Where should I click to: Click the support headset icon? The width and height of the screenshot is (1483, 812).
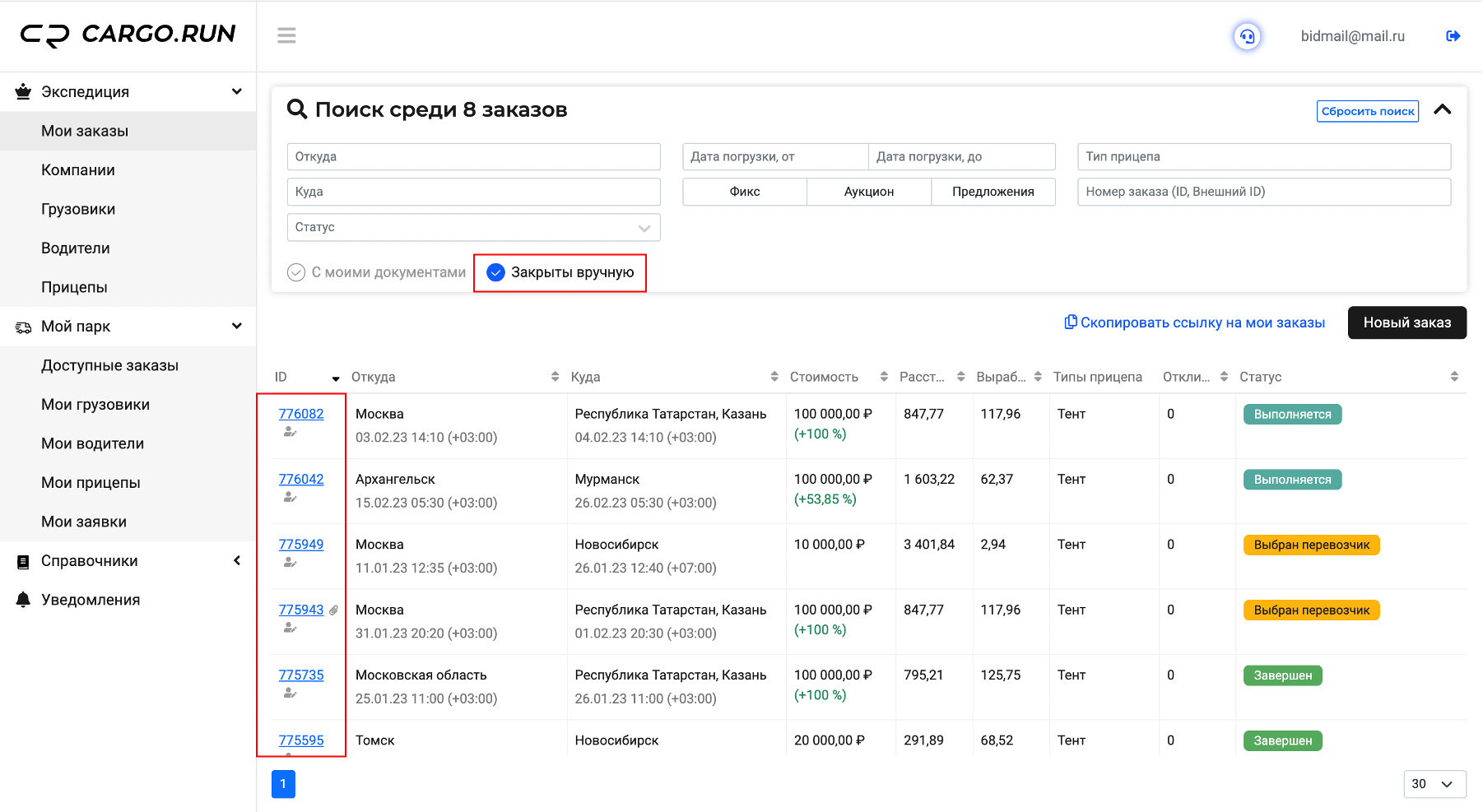tap(1248, 36)
